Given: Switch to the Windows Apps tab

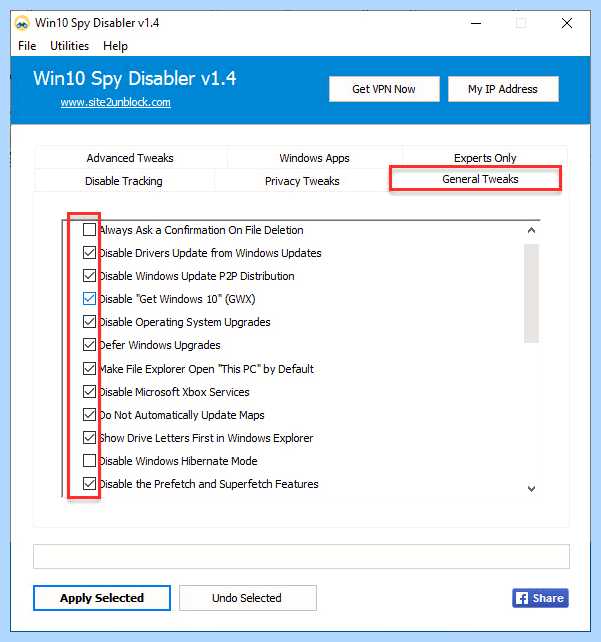Looking at the screenshot, I should (x=314, y=158).
